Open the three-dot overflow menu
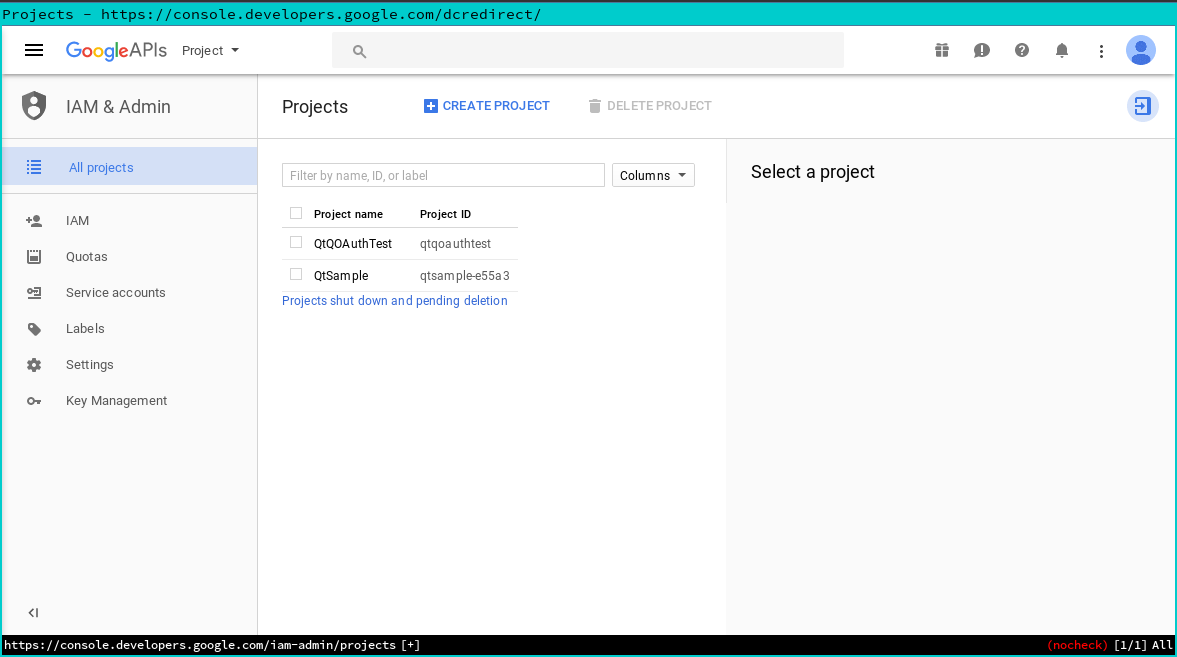 click(x=1101, y=50)
